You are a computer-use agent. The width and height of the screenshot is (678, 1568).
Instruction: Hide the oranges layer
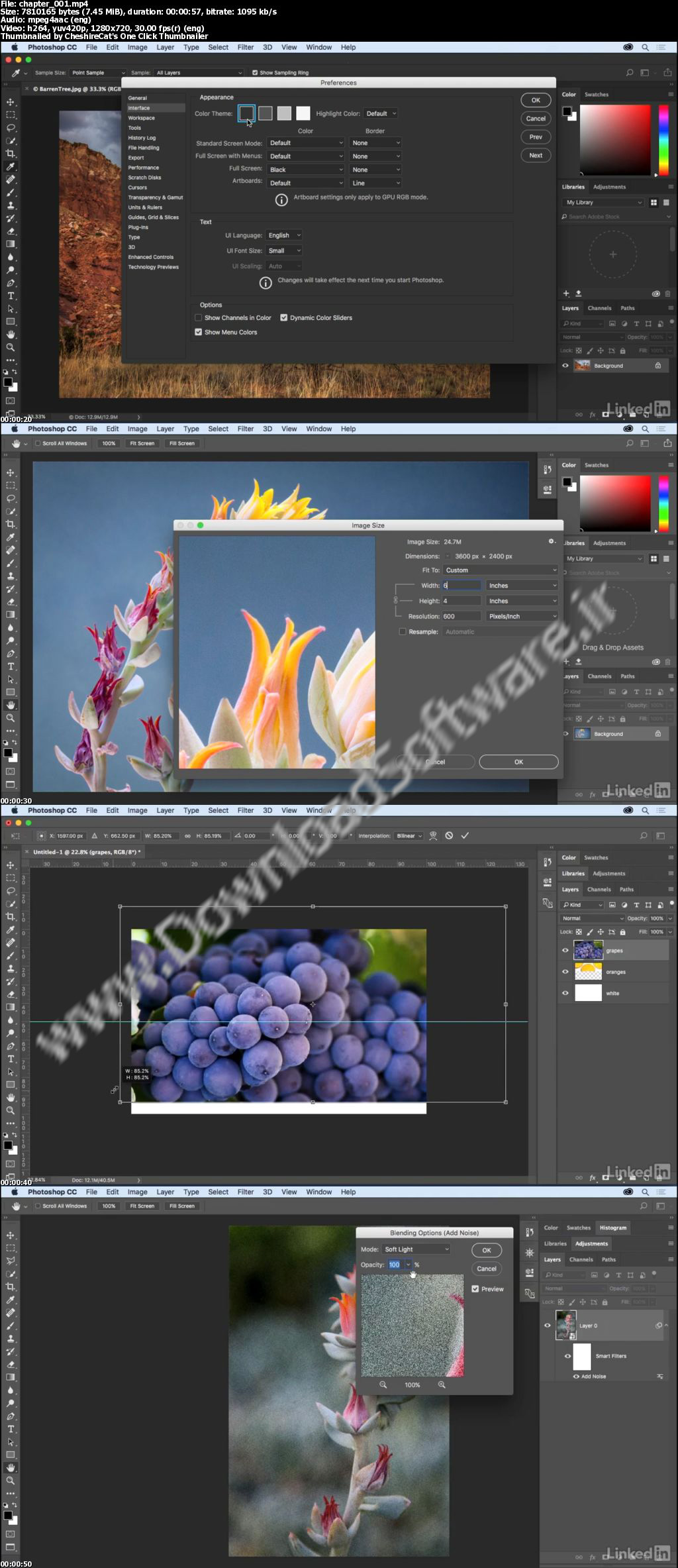tap(565, 972)
